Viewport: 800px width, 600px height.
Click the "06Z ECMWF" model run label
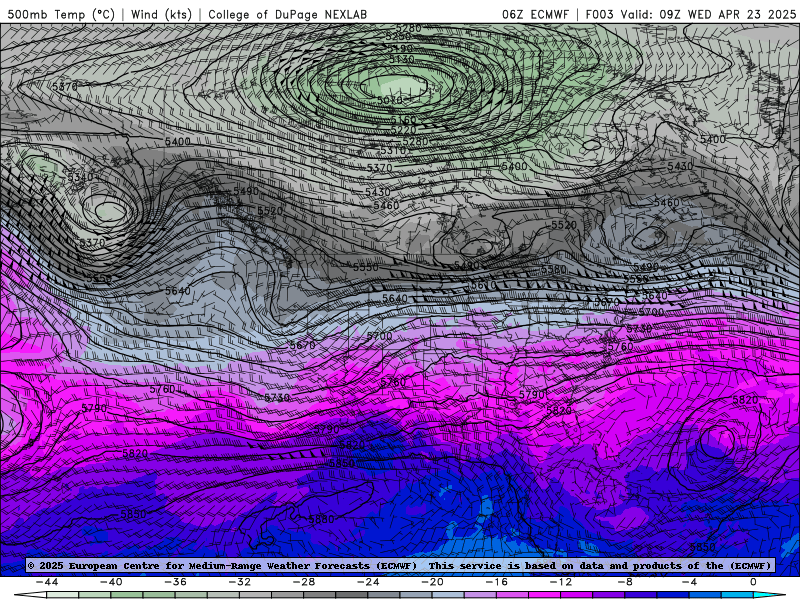[x=535, y=14]
